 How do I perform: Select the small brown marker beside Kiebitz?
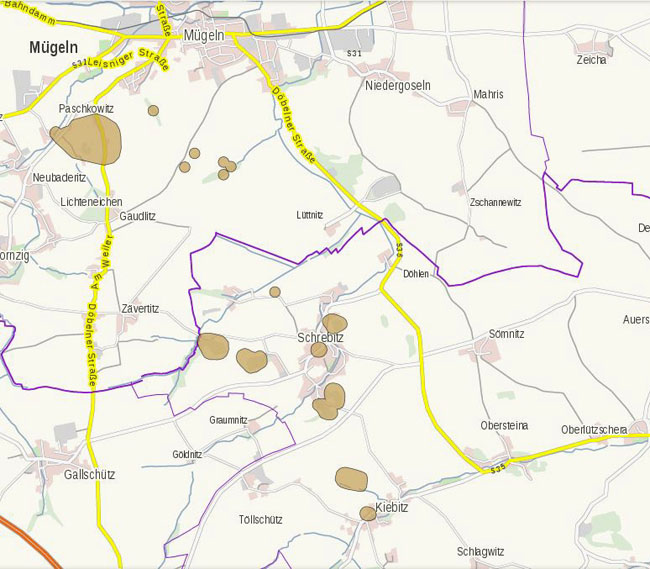tap(368, 513)
